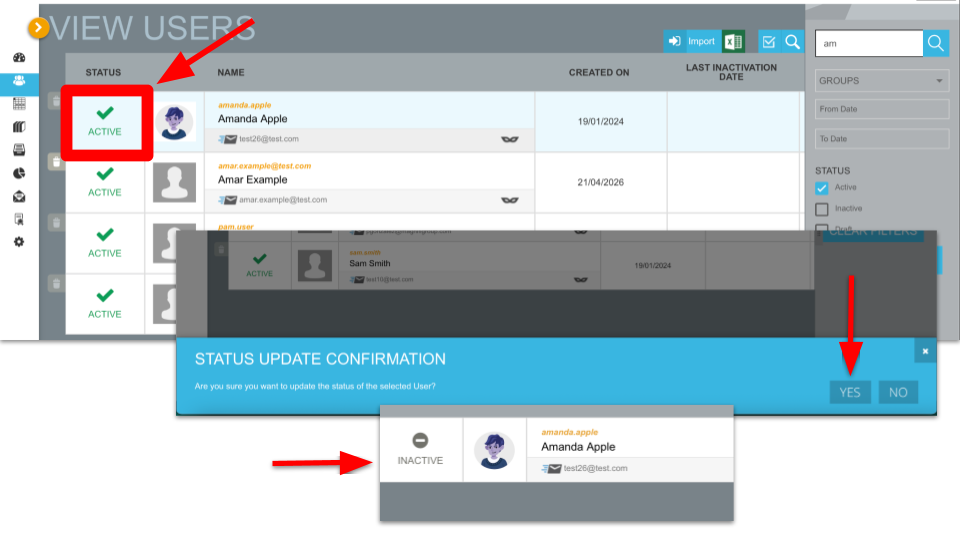This screenshot has width=960, height=540.
Task: Click the 21/04/2026 date for Amar Example
Action: (601, 182)
